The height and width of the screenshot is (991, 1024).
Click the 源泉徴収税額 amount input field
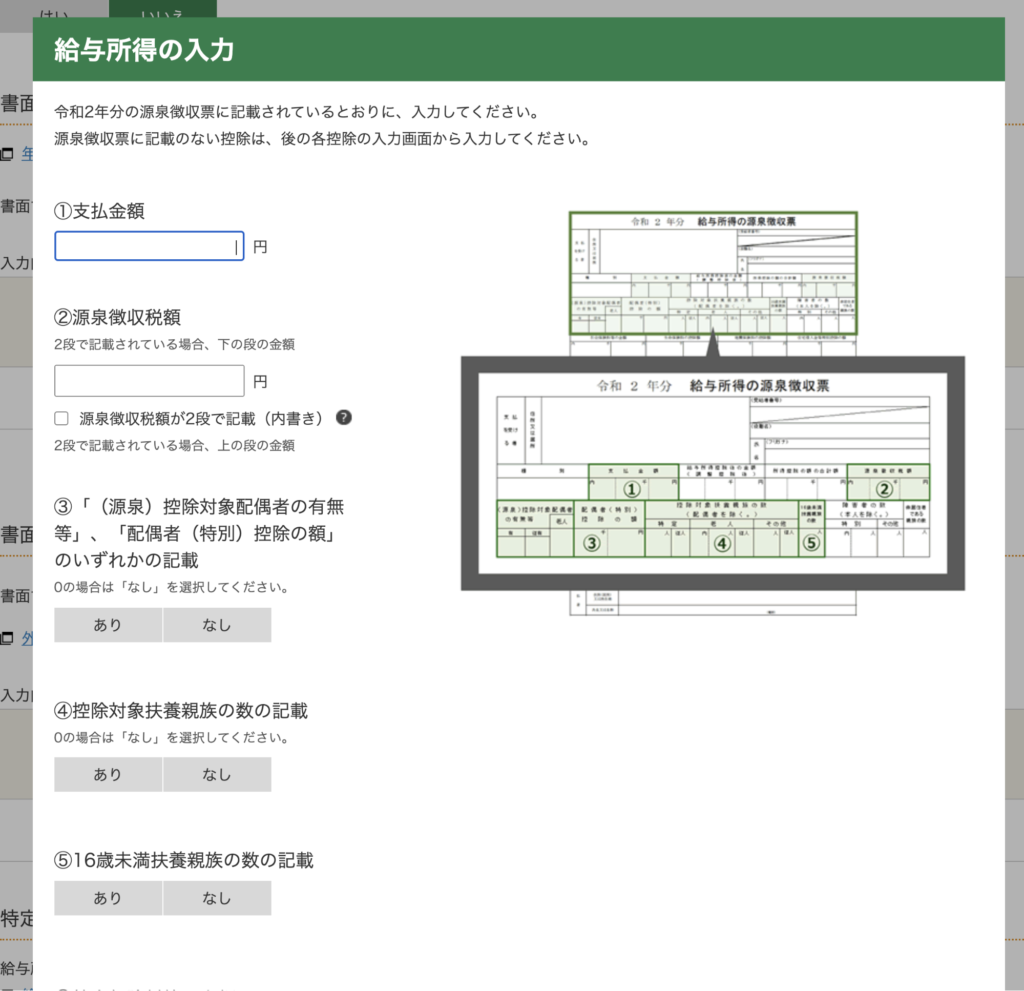[149, 381]
